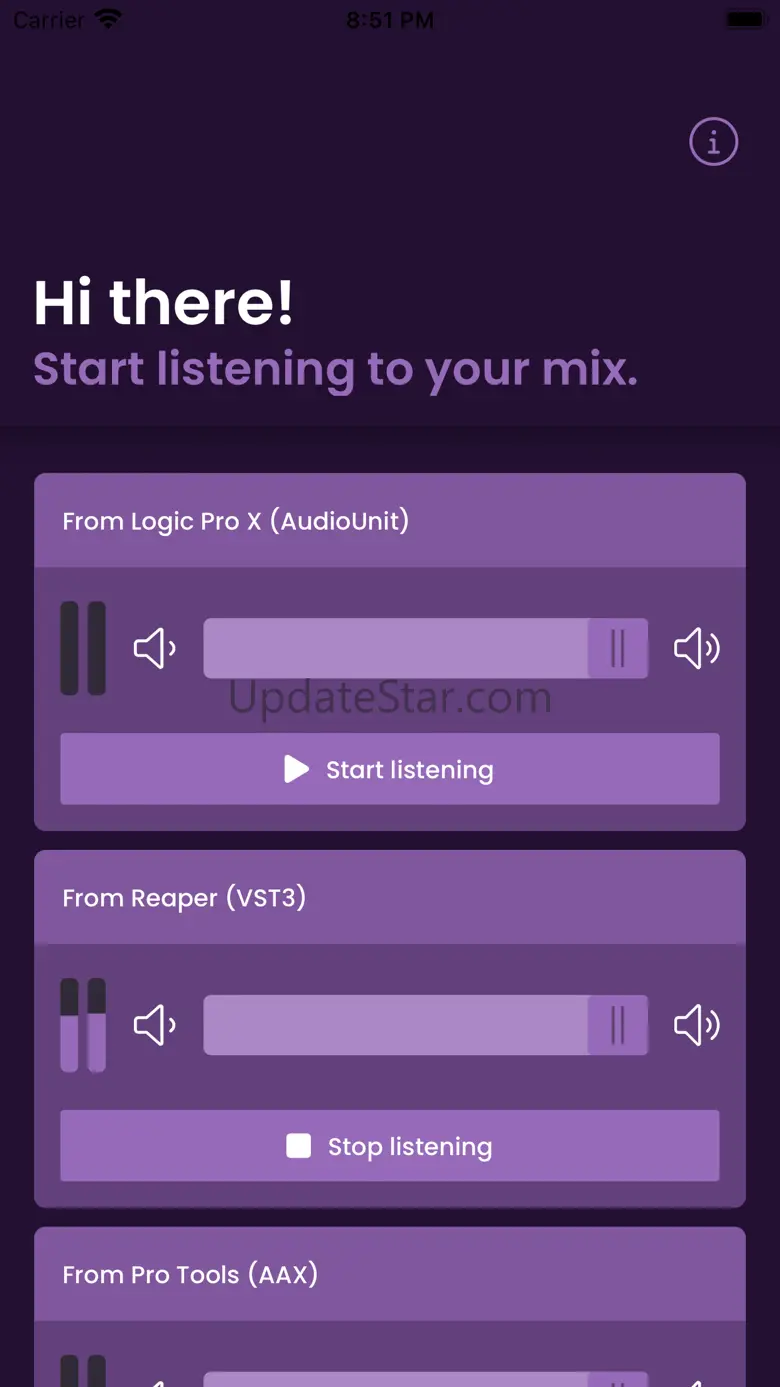Select the From Reaper (VST3) header
The image size is (780, 1387).
(x=390, y=898)
